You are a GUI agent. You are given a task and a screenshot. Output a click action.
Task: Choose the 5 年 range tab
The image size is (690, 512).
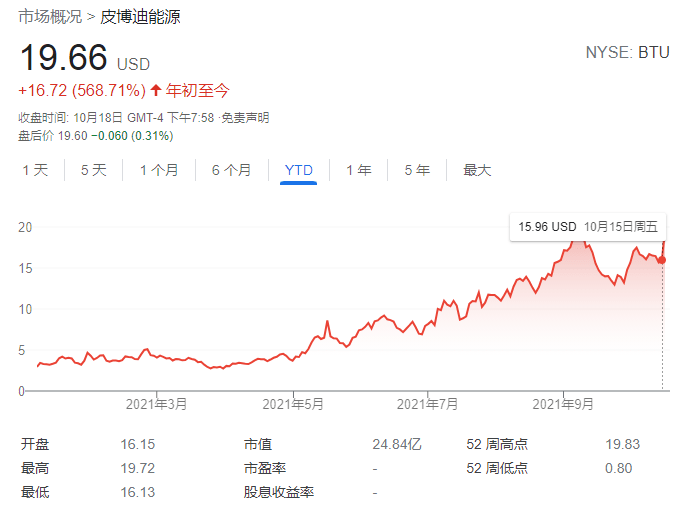pyautogui.click(x=417, y=170)
